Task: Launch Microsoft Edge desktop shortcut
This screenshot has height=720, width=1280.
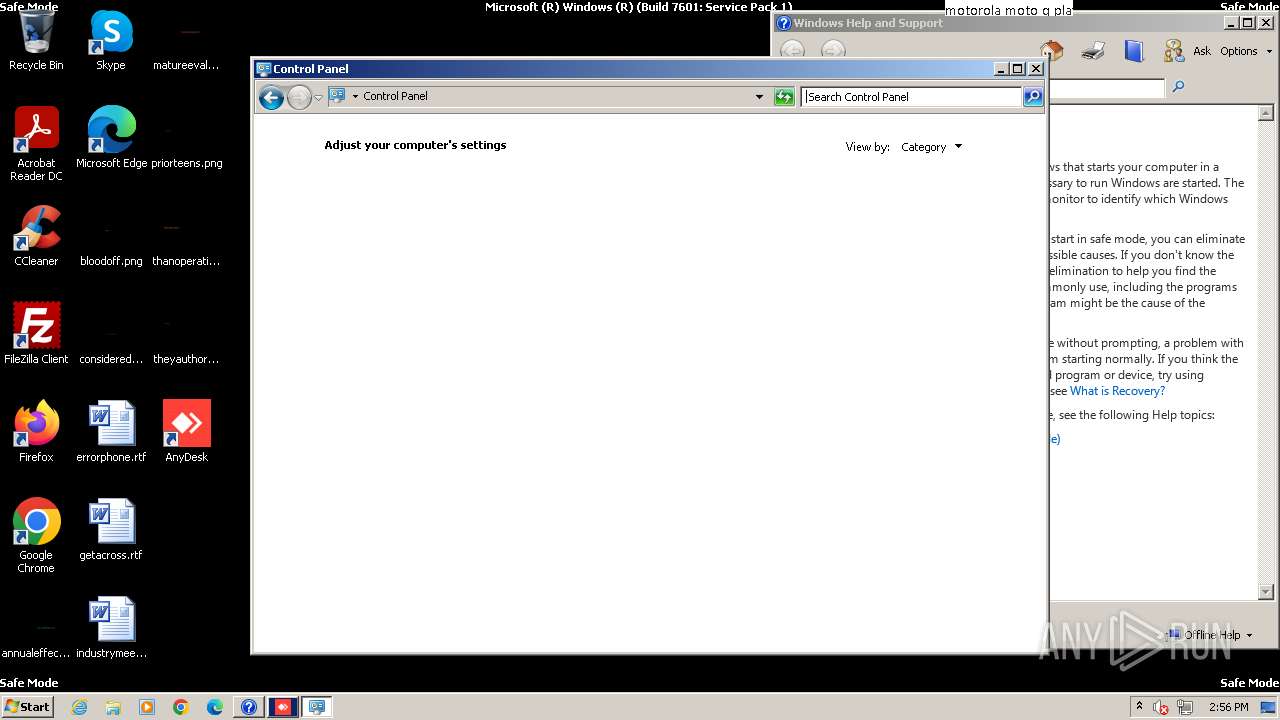Action: click(111, 138)
